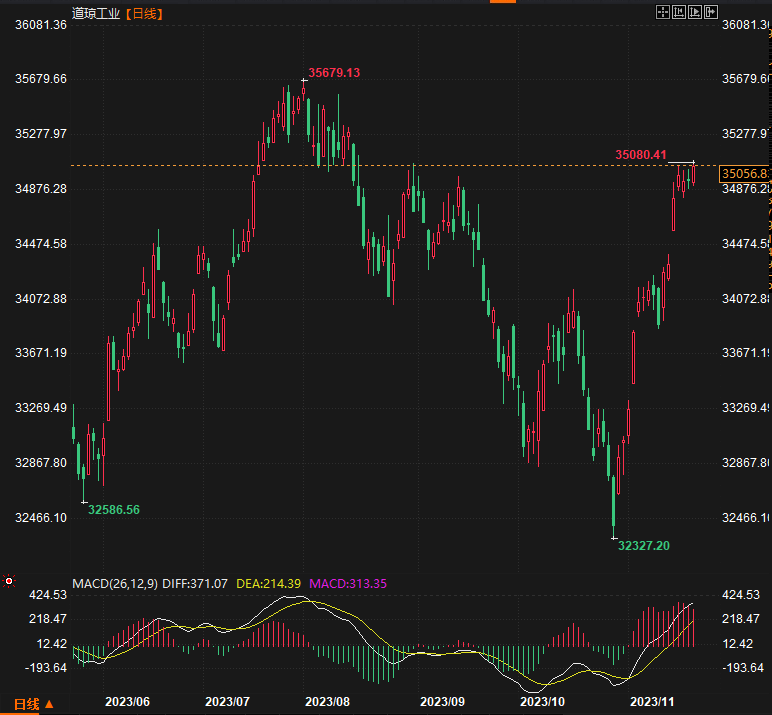Click the 2023/06 date on time axis
The image size is (772, 715).
pos(126,702)
